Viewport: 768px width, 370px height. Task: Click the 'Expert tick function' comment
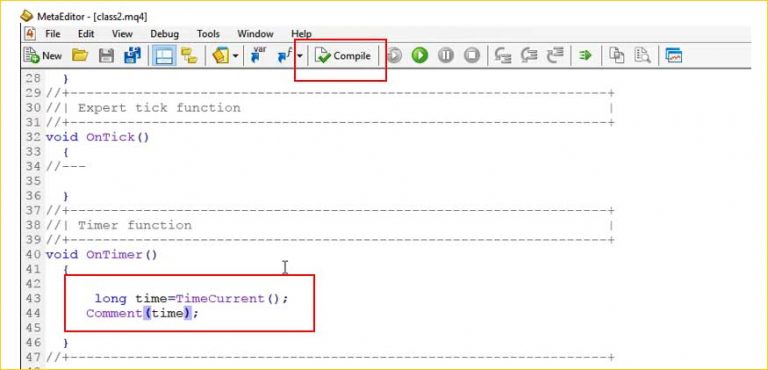[x=159, y=108]
